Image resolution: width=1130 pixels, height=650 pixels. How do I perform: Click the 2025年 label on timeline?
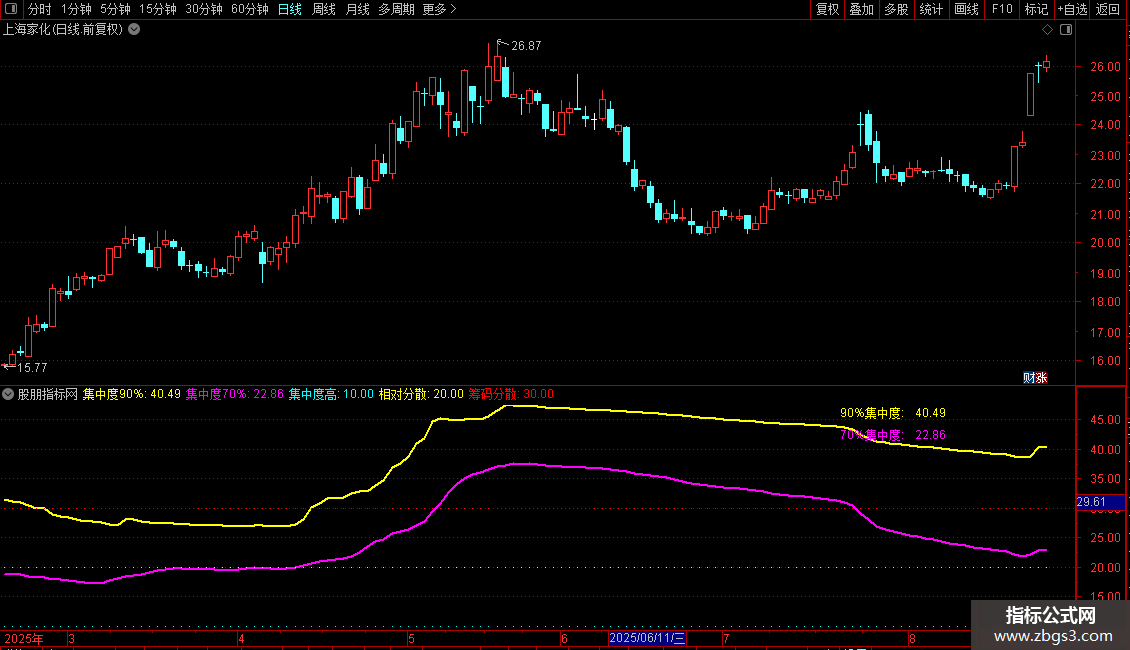click(x=24, y=638)
